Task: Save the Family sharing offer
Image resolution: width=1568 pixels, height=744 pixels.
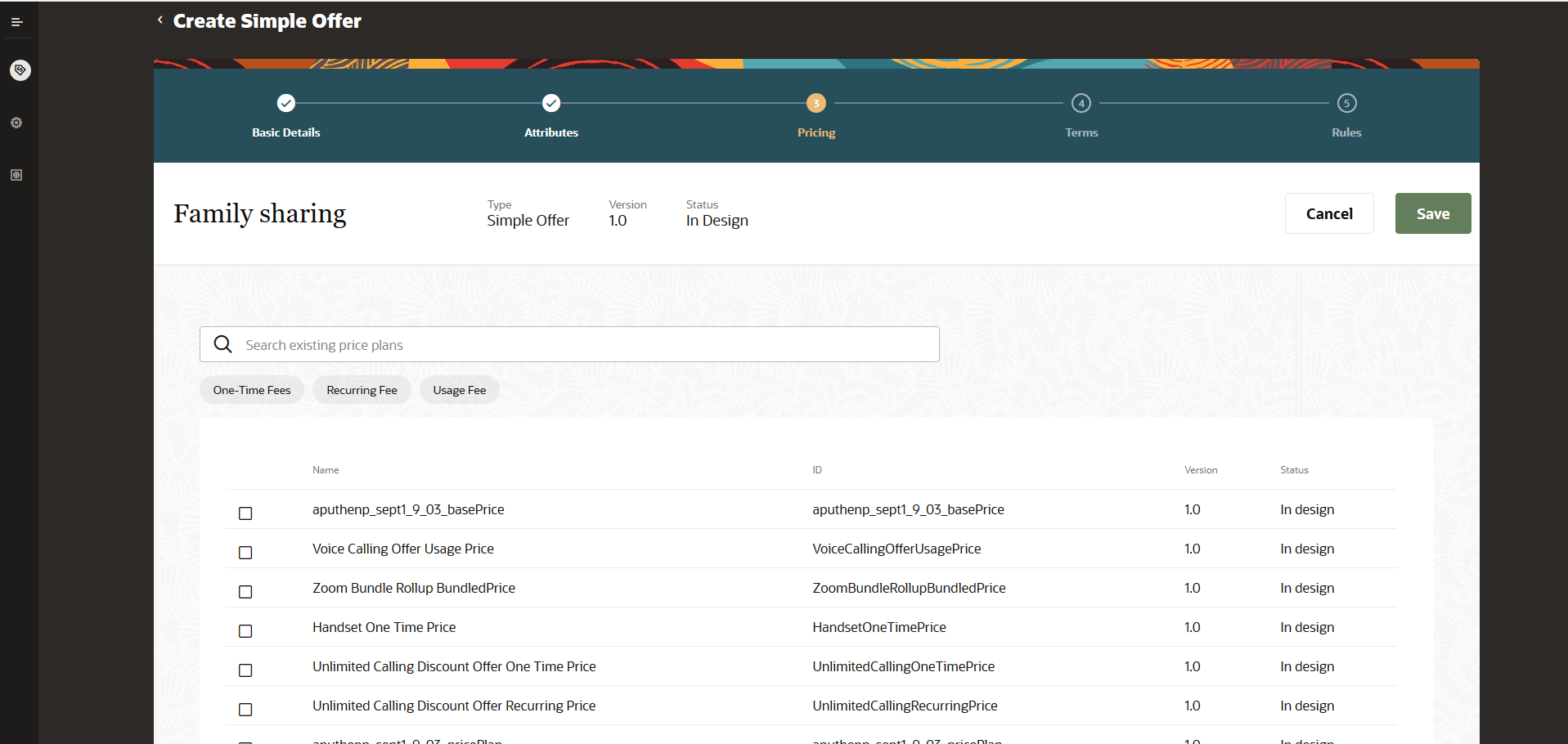Action: point(1433,213)
